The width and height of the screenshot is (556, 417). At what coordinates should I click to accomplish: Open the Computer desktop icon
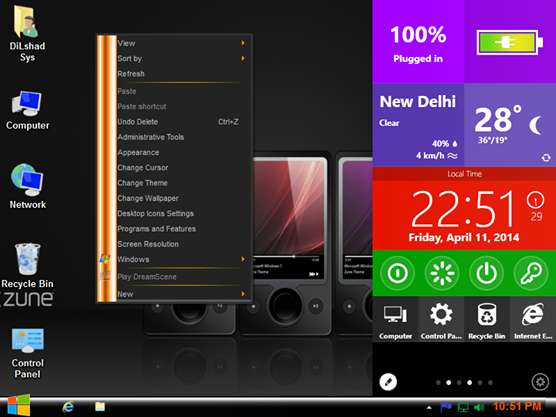pos(27,110)
